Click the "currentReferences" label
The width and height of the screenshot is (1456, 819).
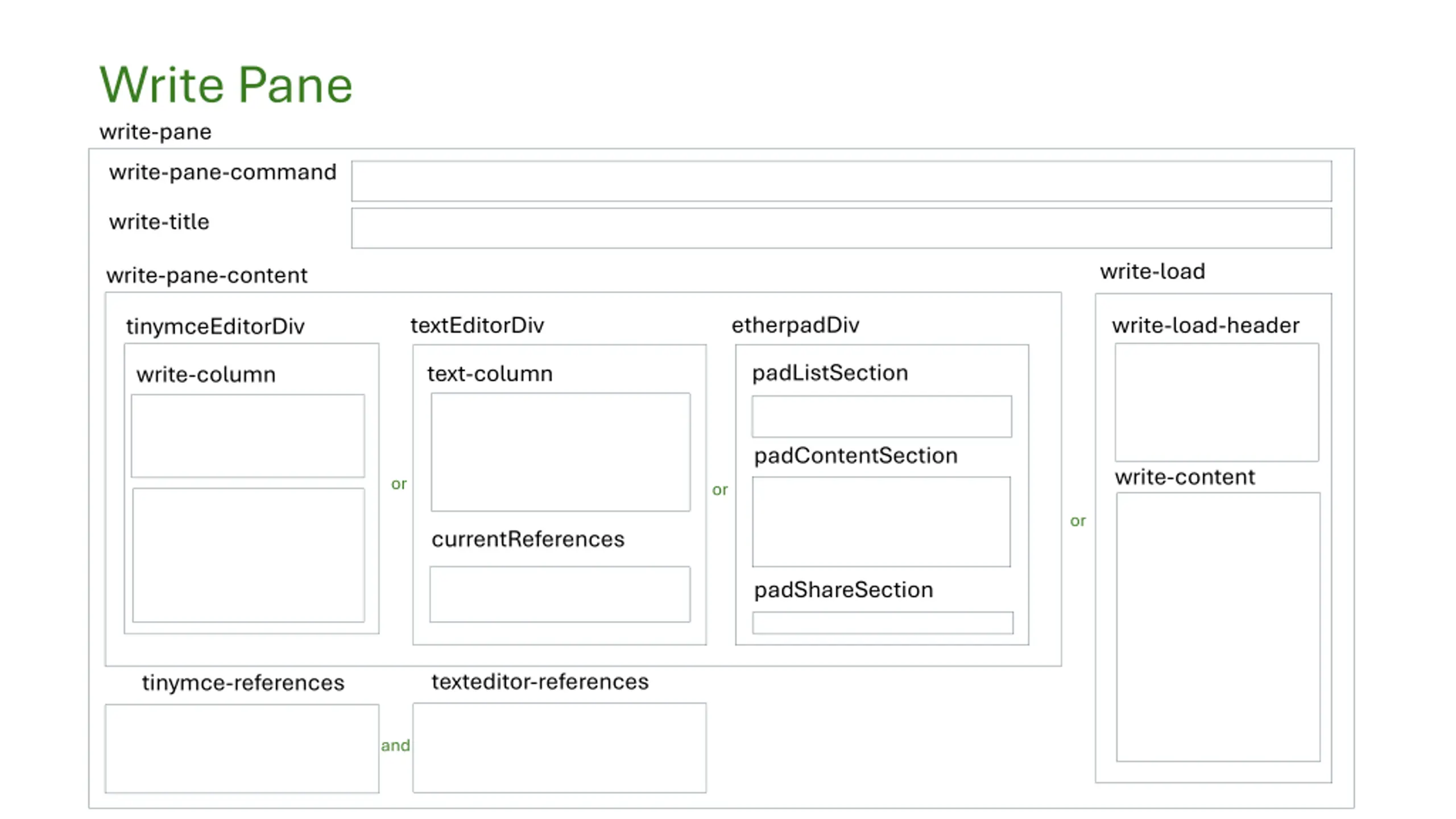(528, 539)
